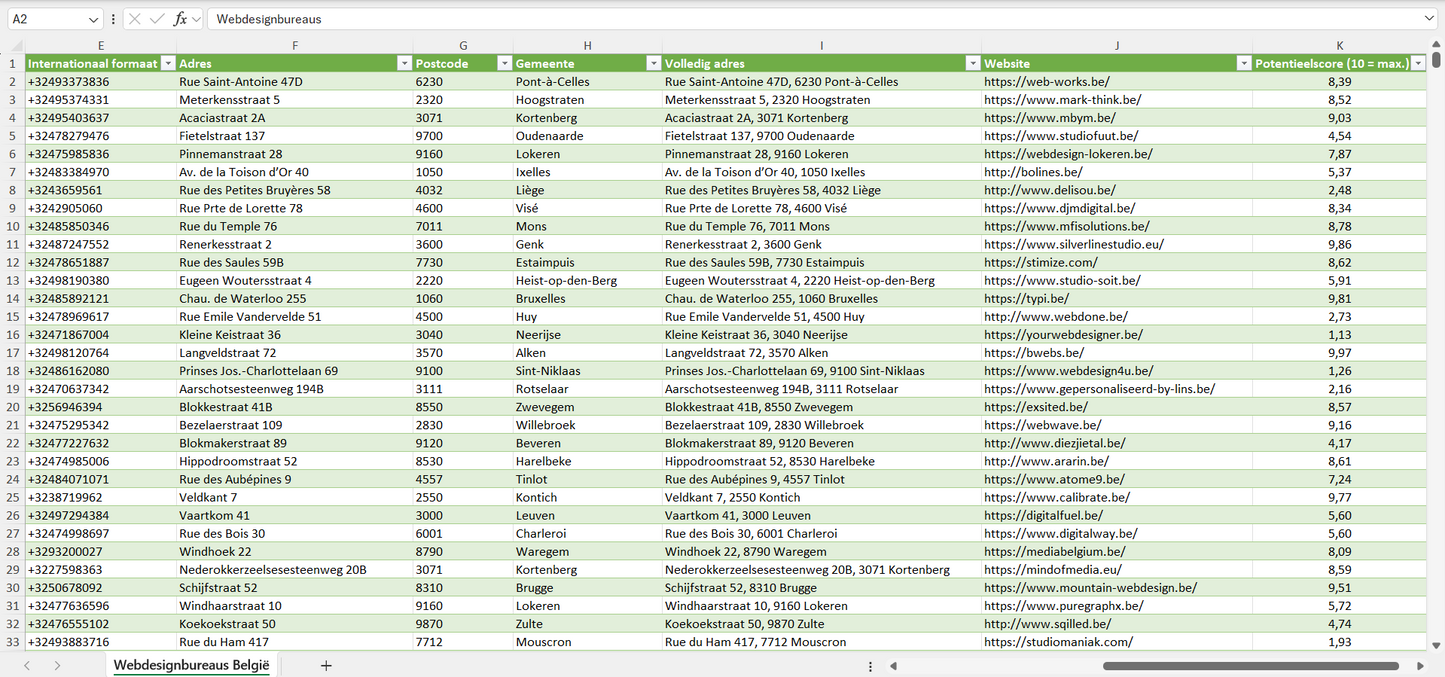Open the Name Box dropdown arrow
Image resolution: width=1445 pixels, height=677 pixels.
point(94,19)
